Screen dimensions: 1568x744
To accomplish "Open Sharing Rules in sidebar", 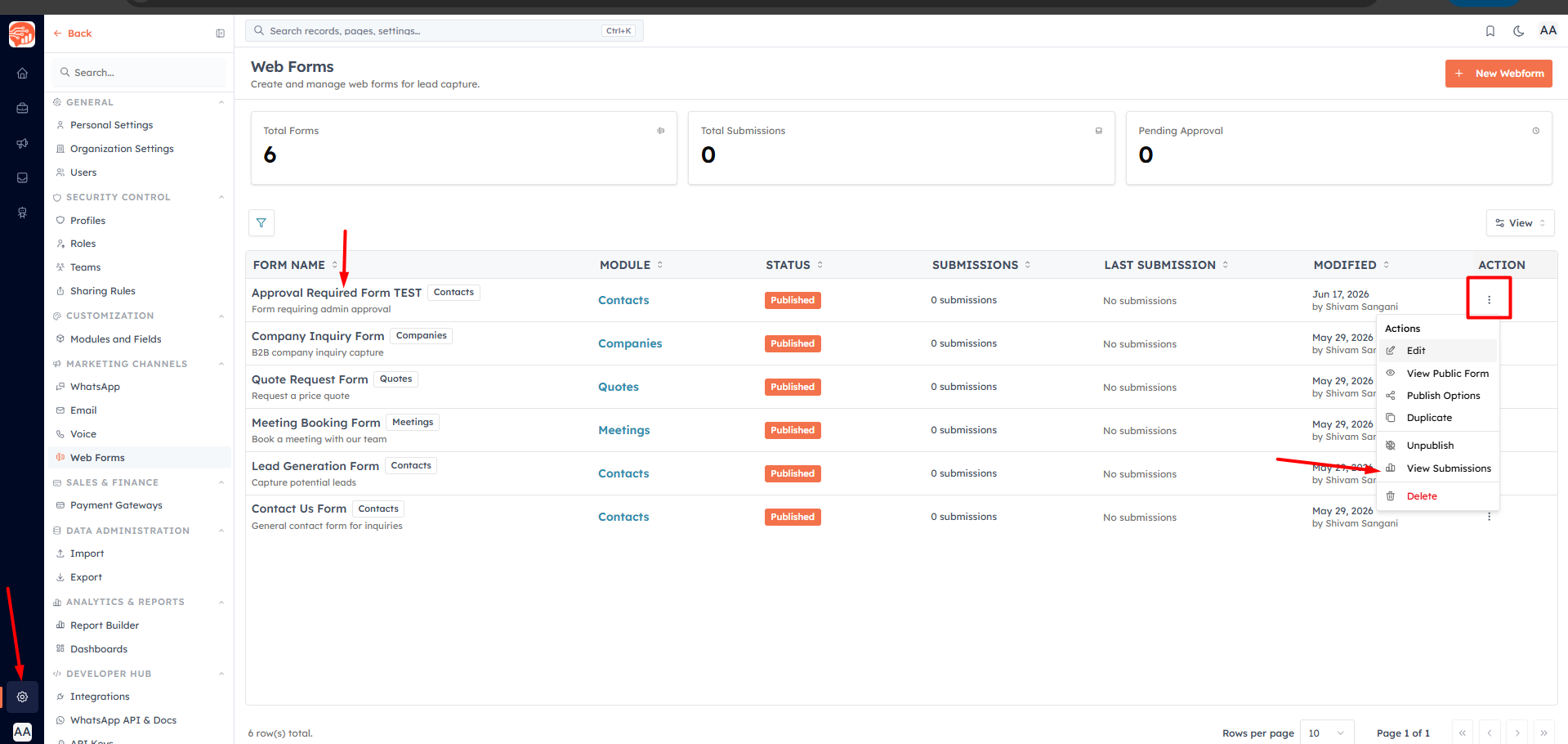I will (103, 291).
